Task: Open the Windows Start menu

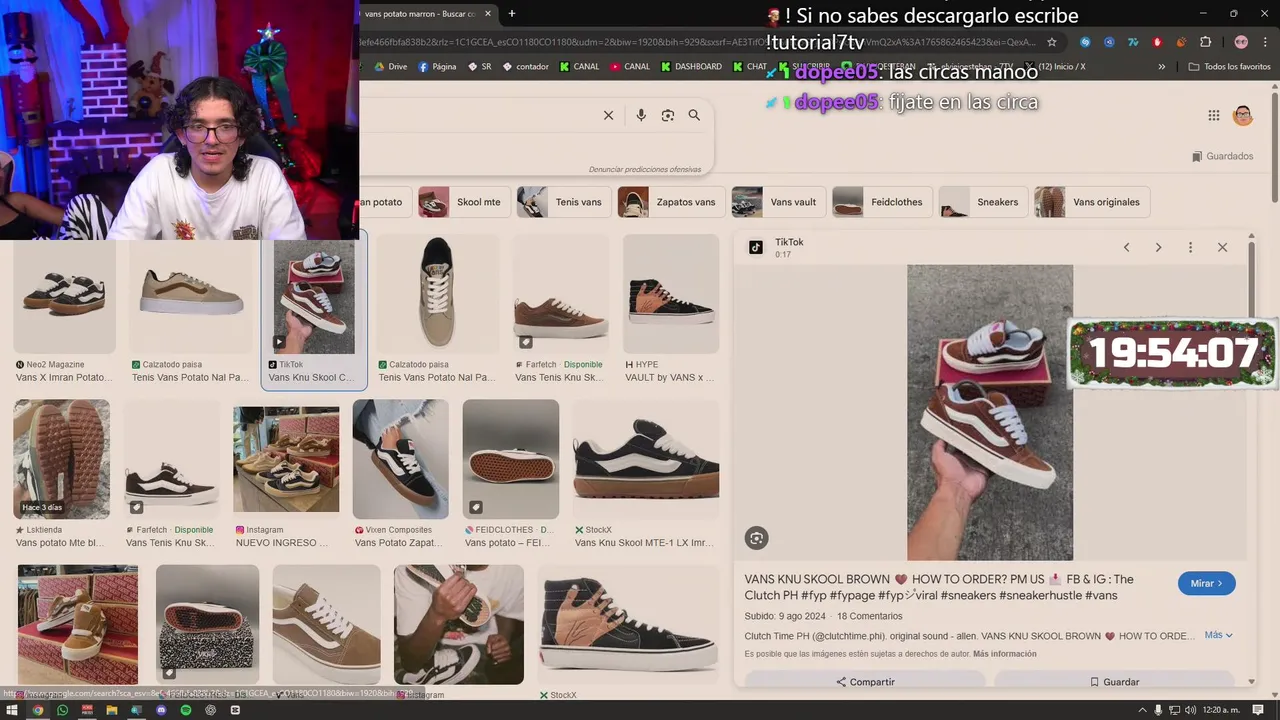Action: pyautogui.click(x=13, y=710)
